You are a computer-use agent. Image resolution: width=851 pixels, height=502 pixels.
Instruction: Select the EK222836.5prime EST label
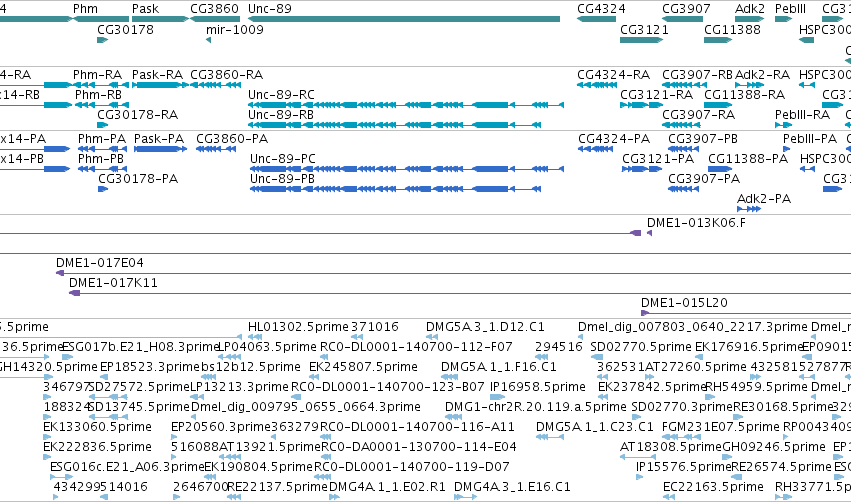[x=97, y=447]
